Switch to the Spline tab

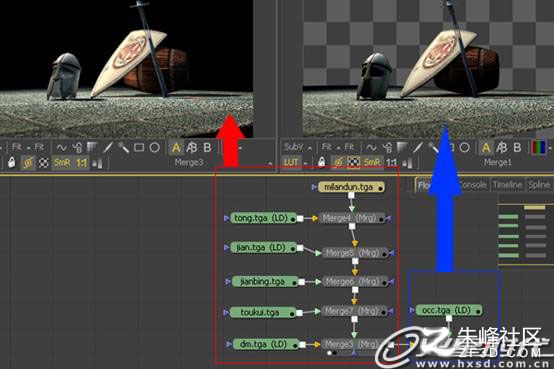(x=539, y=185)
